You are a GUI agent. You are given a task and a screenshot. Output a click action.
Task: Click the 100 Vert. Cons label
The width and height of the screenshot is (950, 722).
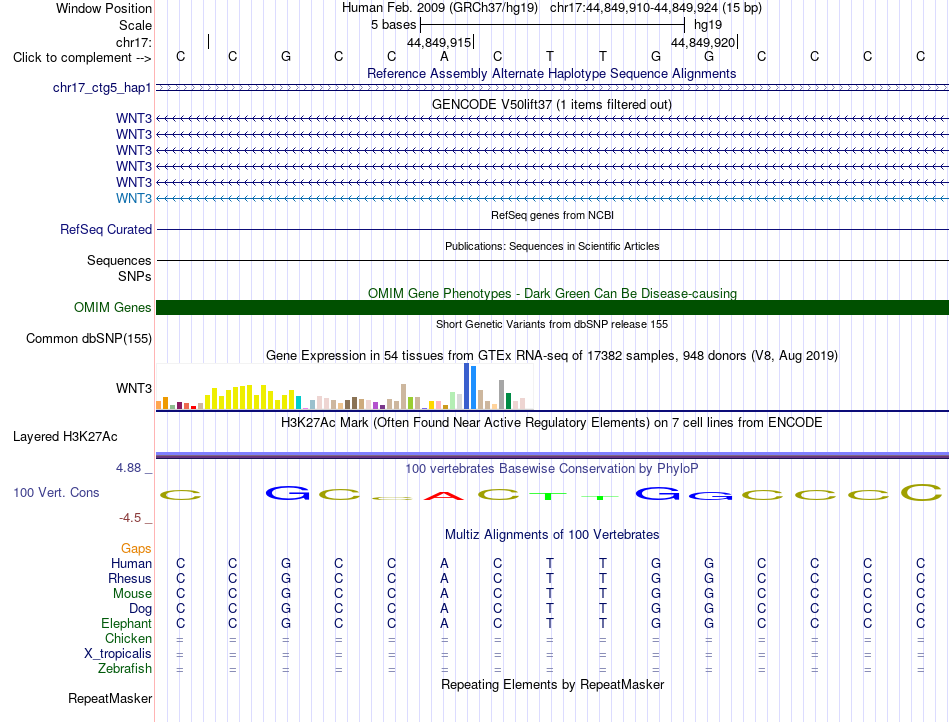[x=56, y=492]
